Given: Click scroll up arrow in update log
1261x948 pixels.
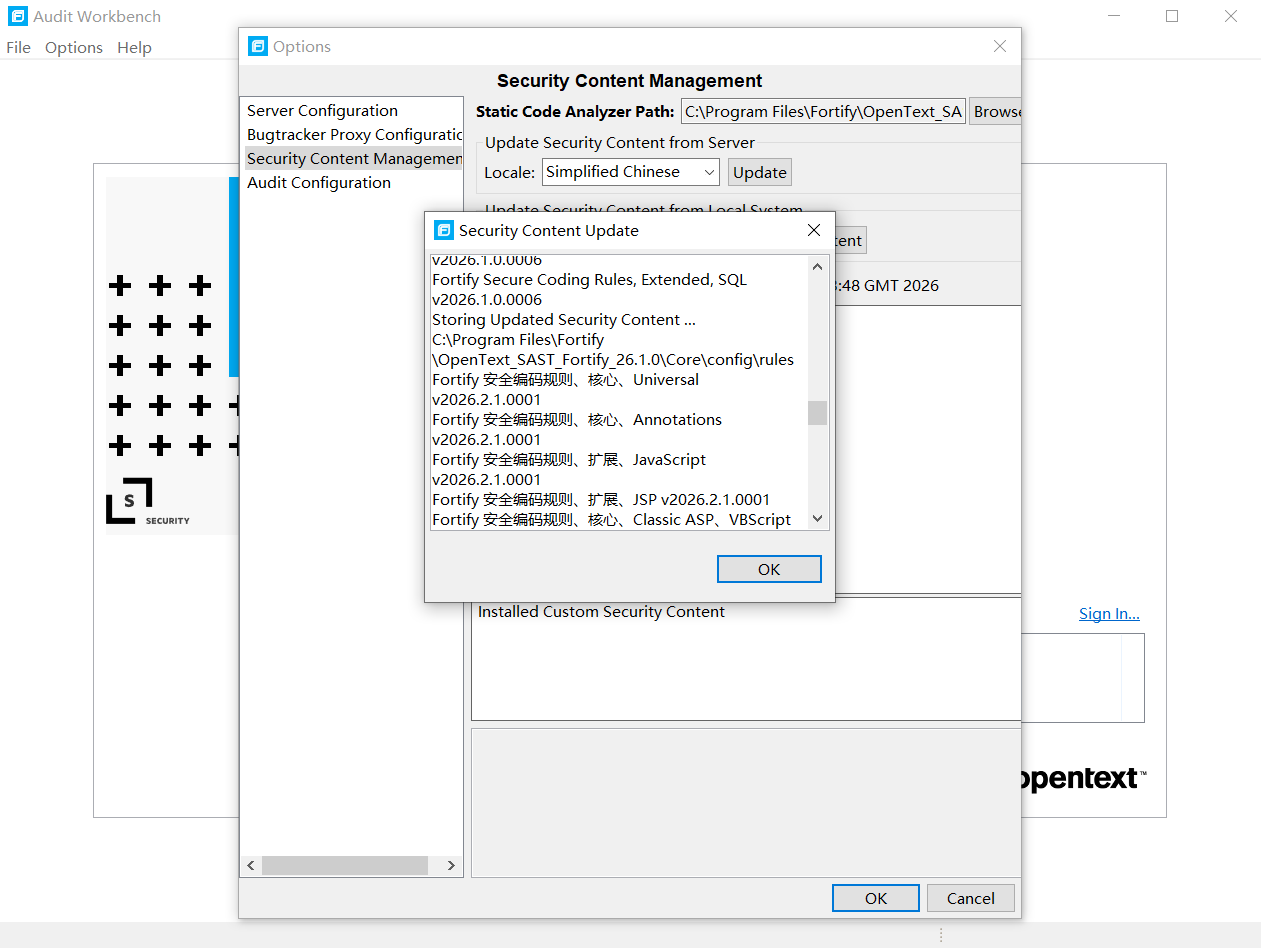Looking at the screenshot, I should (x=818, y=267).
